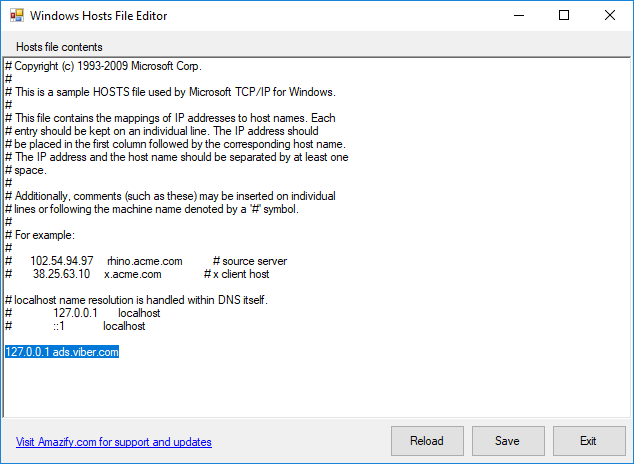Click the Exit button
This screenshot has width=634, height=464.
tap(588, 441)
